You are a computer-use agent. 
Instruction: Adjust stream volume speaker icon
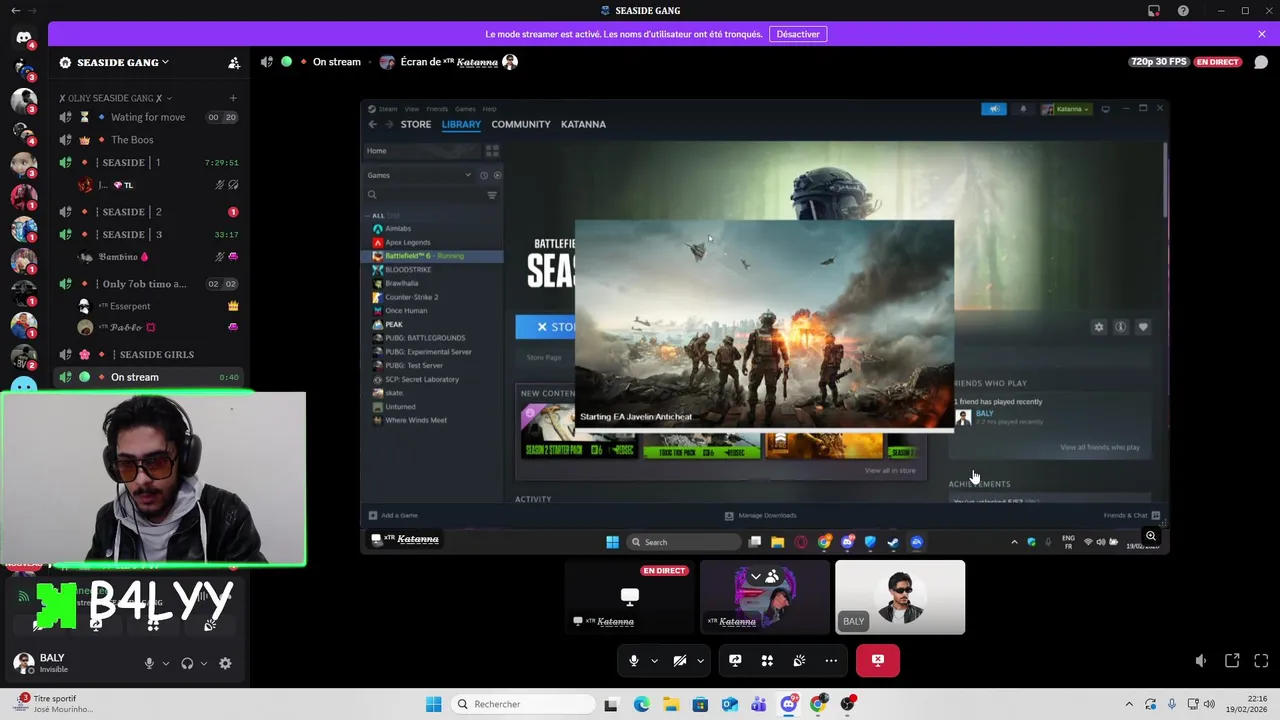click(x=1200, y=661)
